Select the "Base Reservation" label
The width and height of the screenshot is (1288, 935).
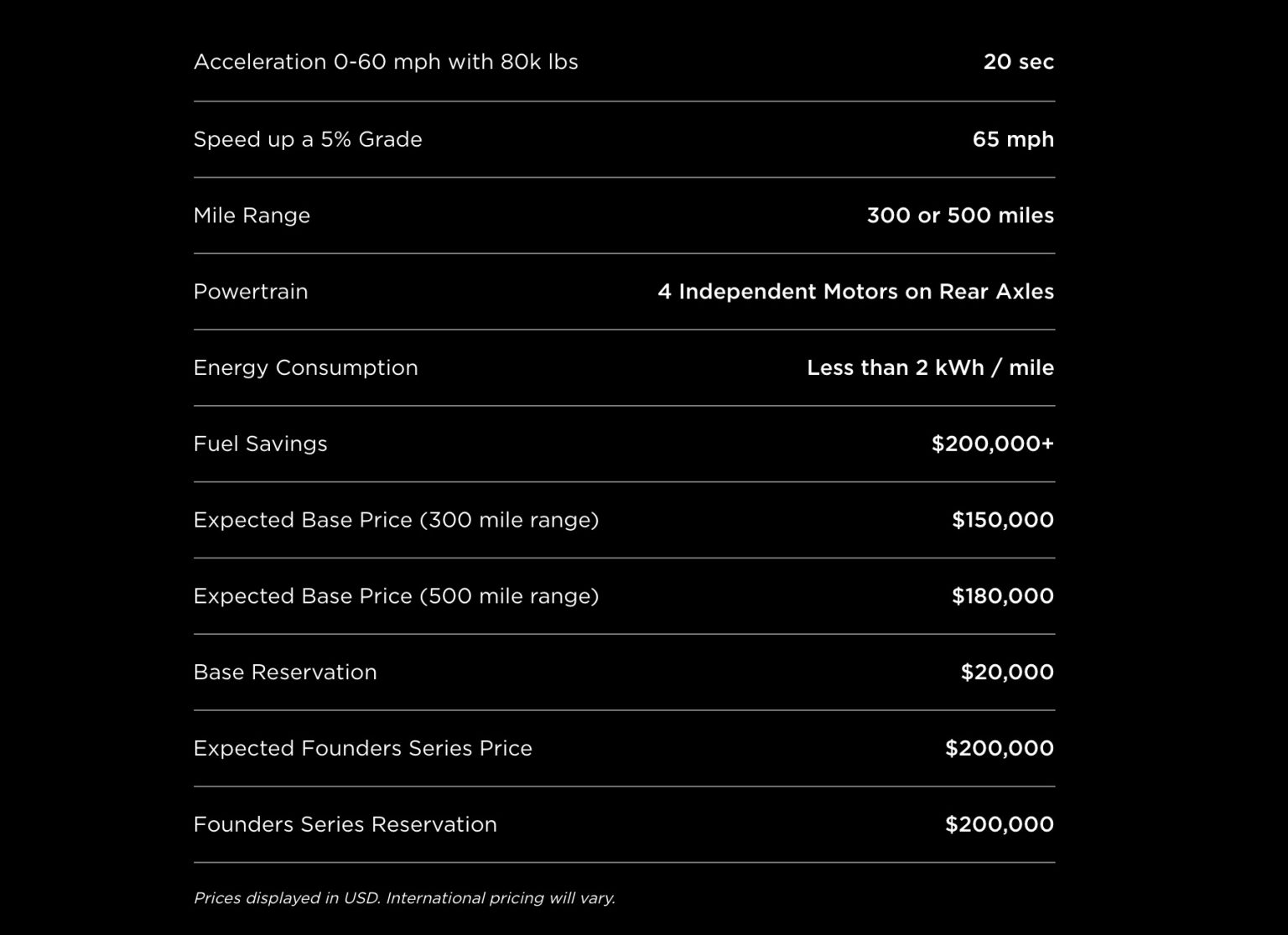(x=285, y=673)
